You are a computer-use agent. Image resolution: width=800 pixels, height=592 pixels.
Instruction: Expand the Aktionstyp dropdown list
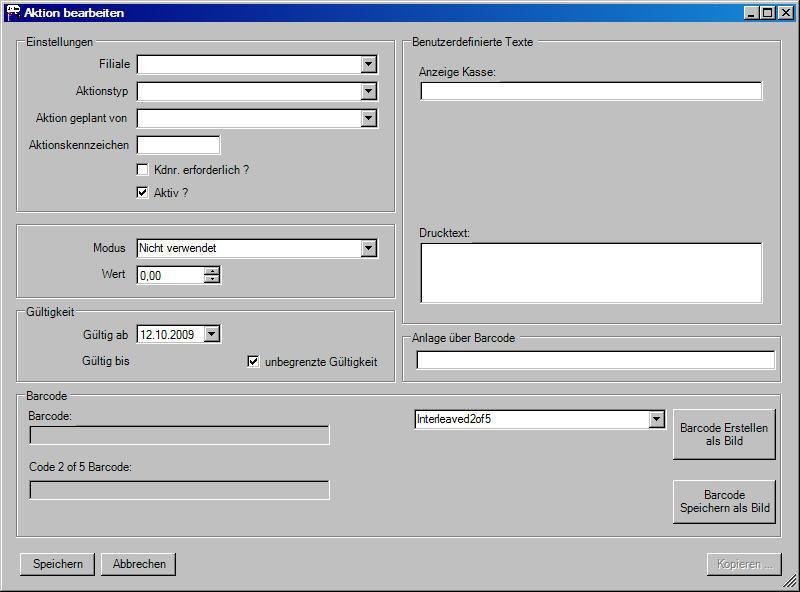click(x=369, y=91)
